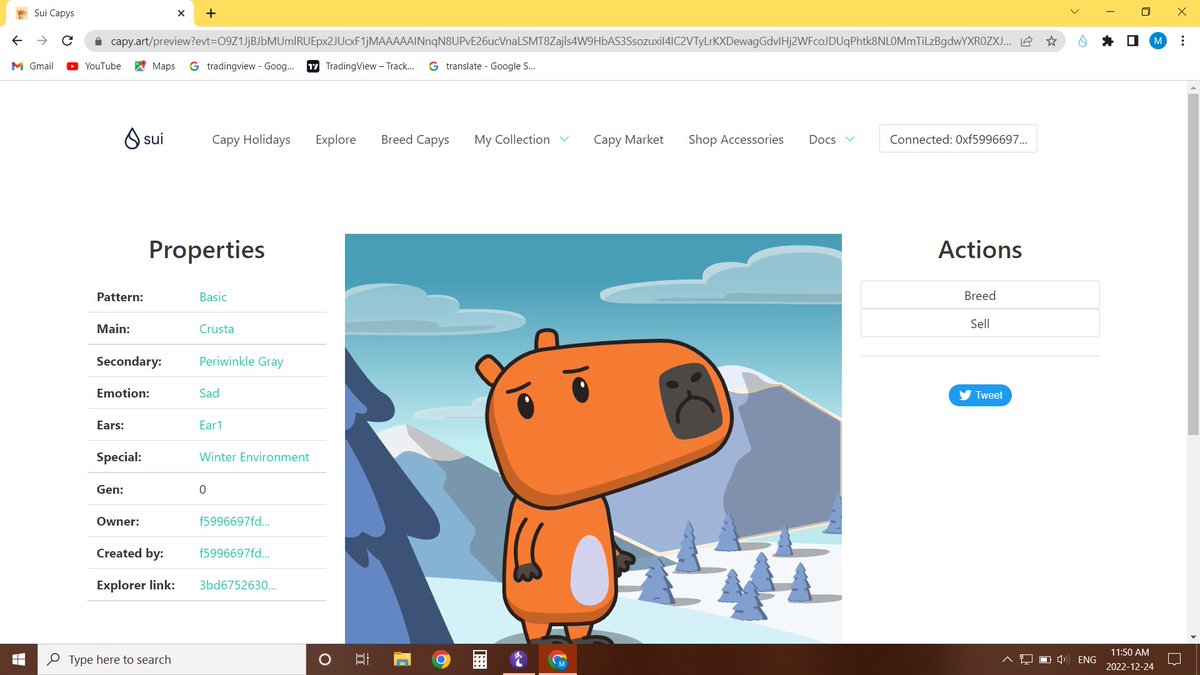Navigate to Breed Capys
This screenshot has width=1200, height=675.
pos(415,140)
